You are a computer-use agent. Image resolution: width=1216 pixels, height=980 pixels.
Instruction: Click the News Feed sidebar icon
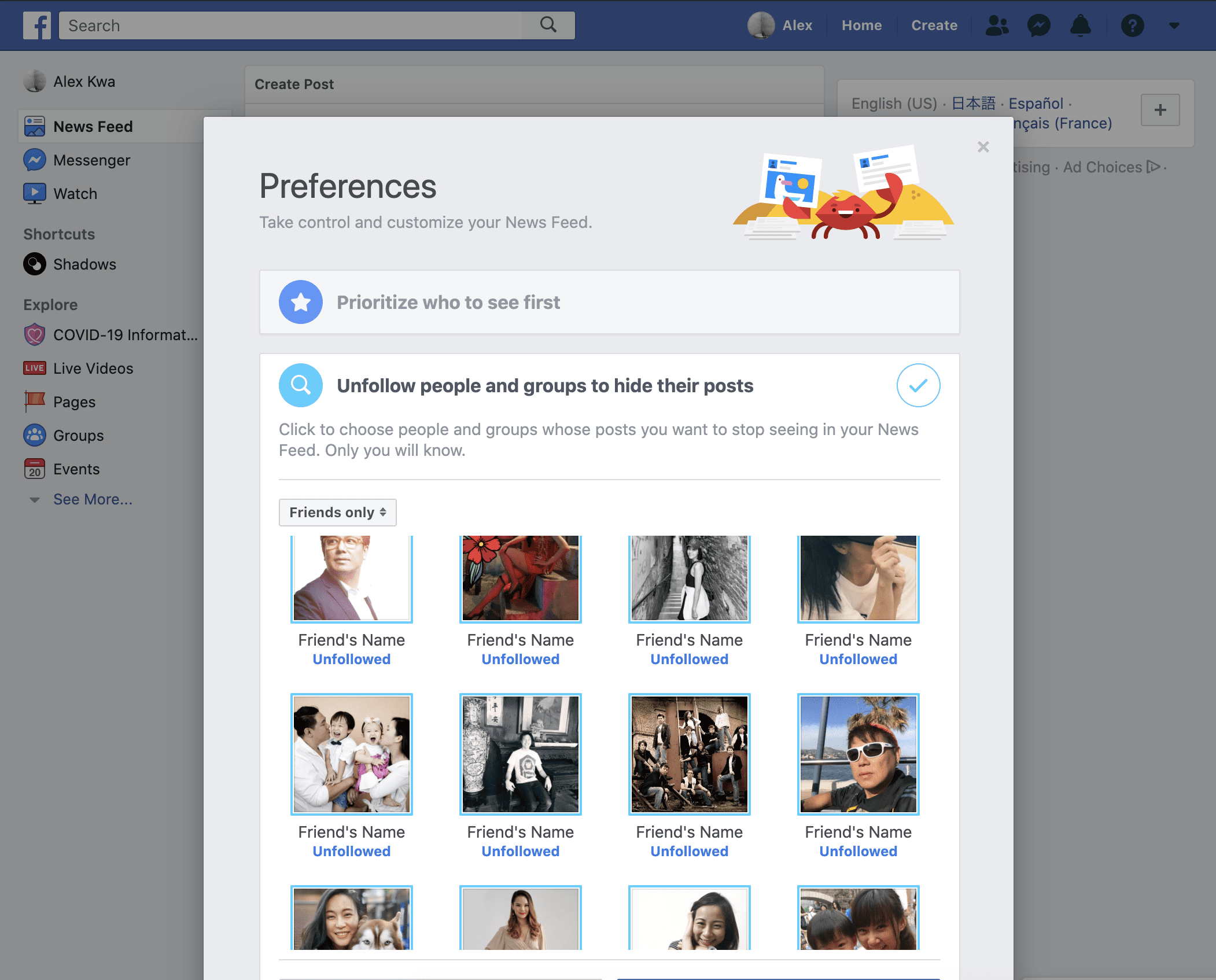pos(35,126)
